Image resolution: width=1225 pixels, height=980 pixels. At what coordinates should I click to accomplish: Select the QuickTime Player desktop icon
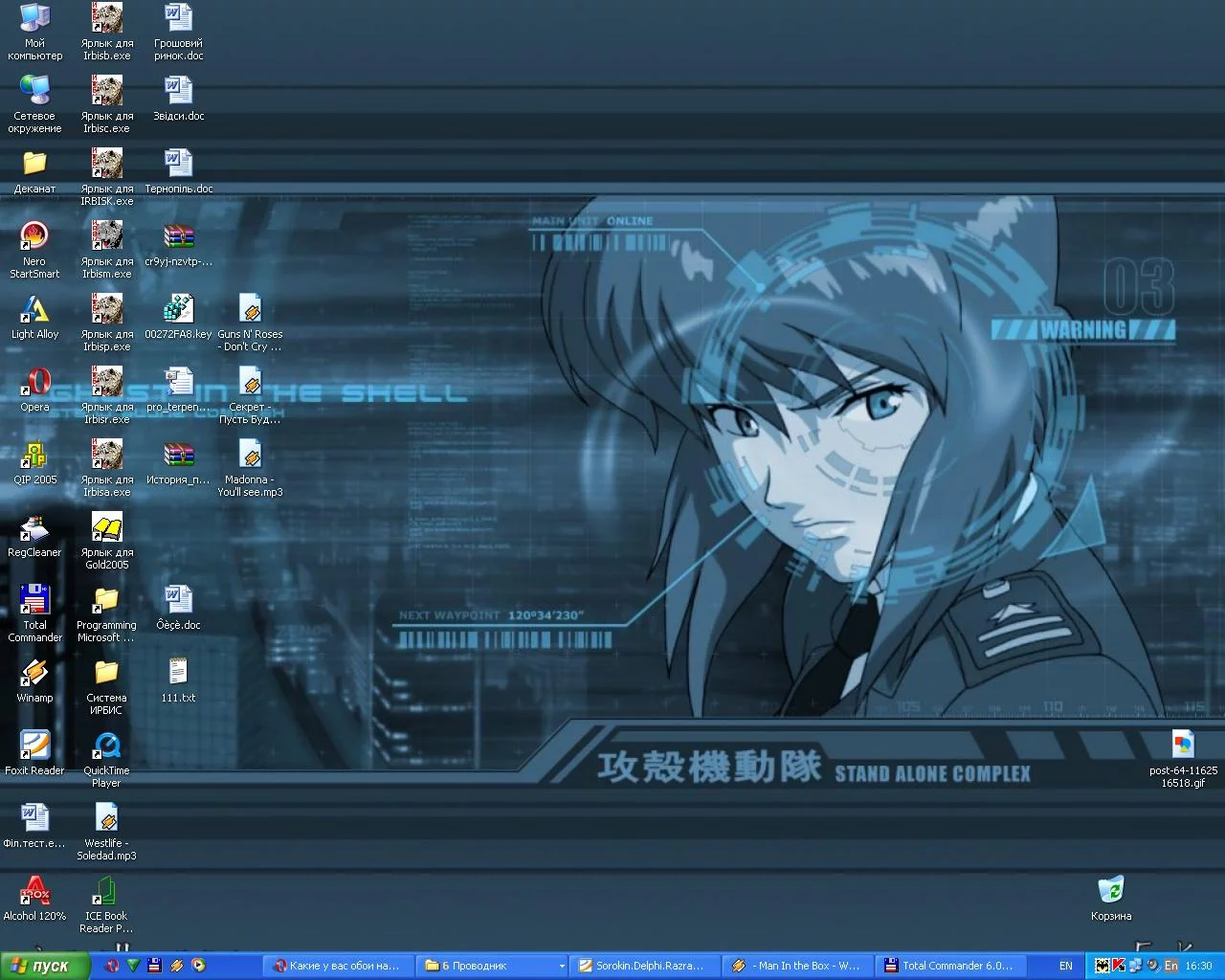(106, 759)
